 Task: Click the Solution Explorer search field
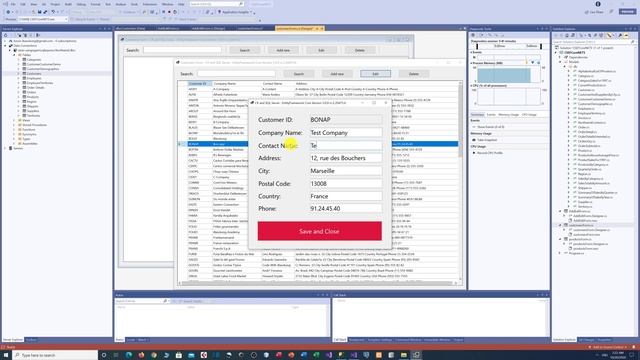(594, 42)
